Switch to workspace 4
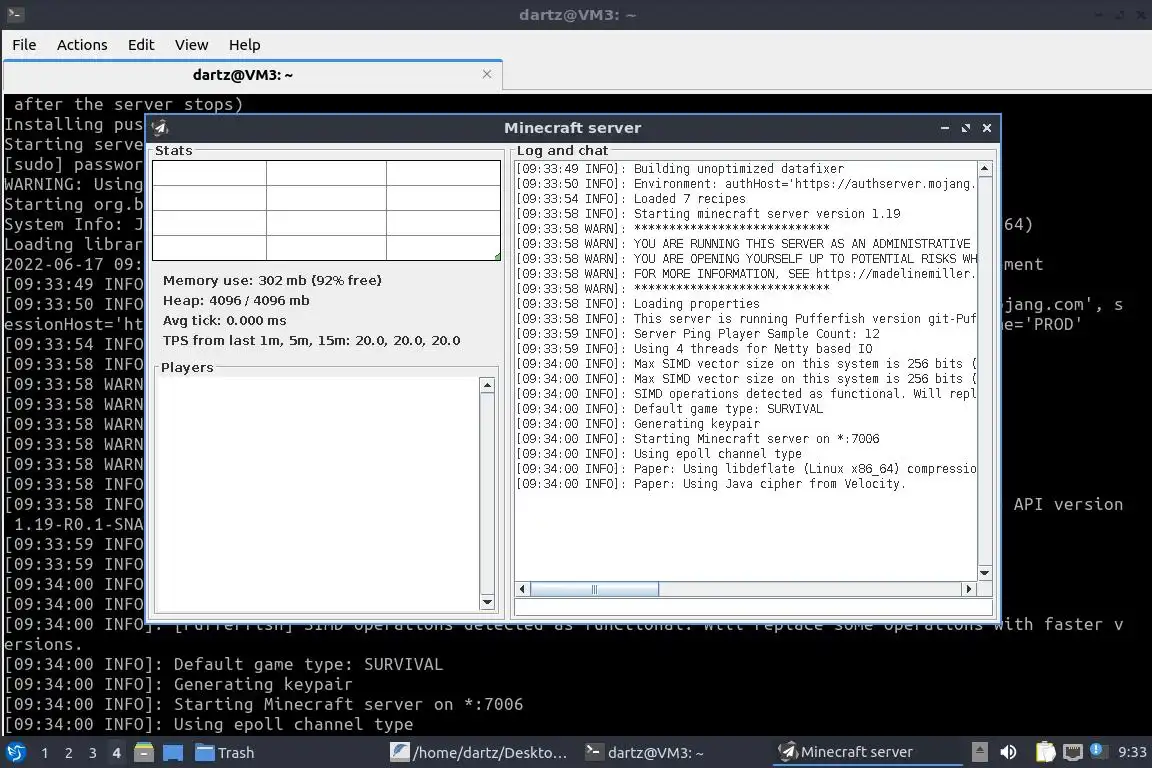Image resolution: width=1152 pixels, height=768 pixels. [x=116, y=753]
